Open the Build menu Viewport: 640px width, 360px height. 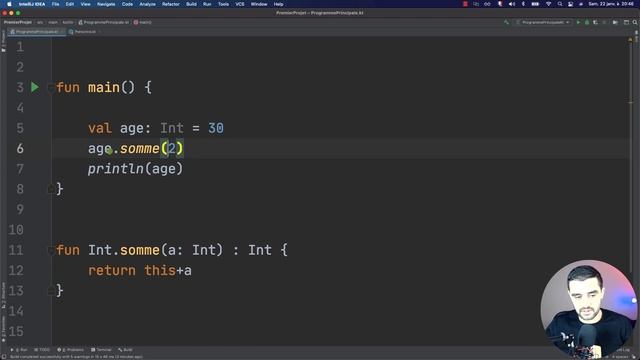[x=191, y=4]
